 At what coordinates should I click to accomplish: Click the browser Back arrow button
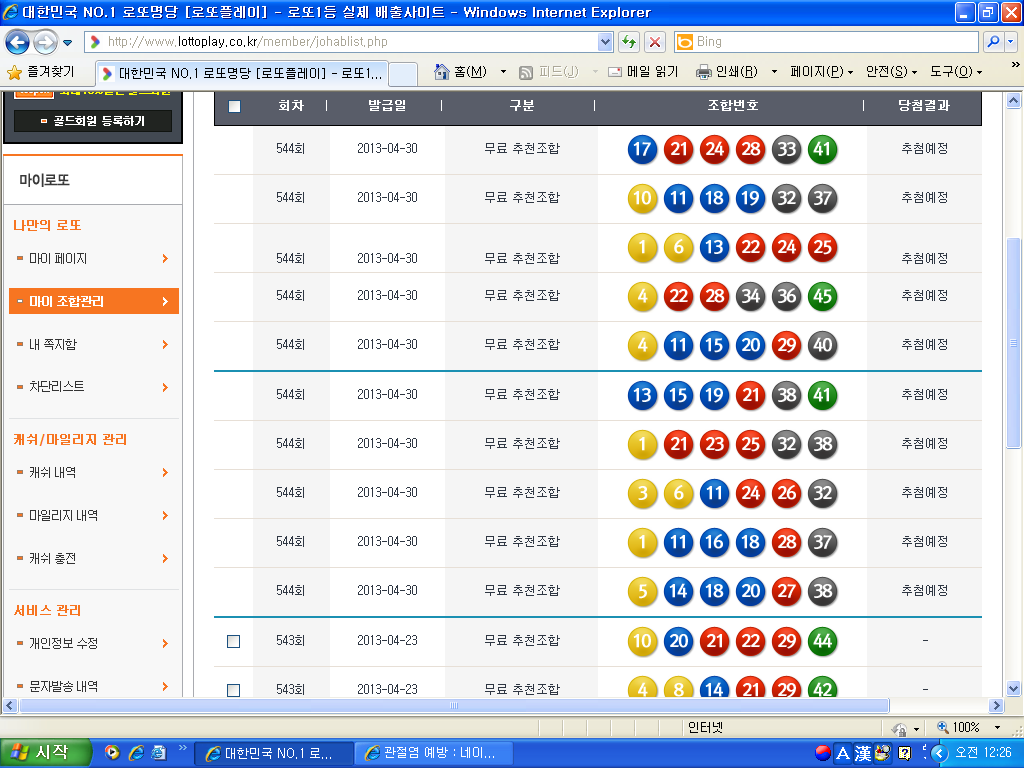18,42
